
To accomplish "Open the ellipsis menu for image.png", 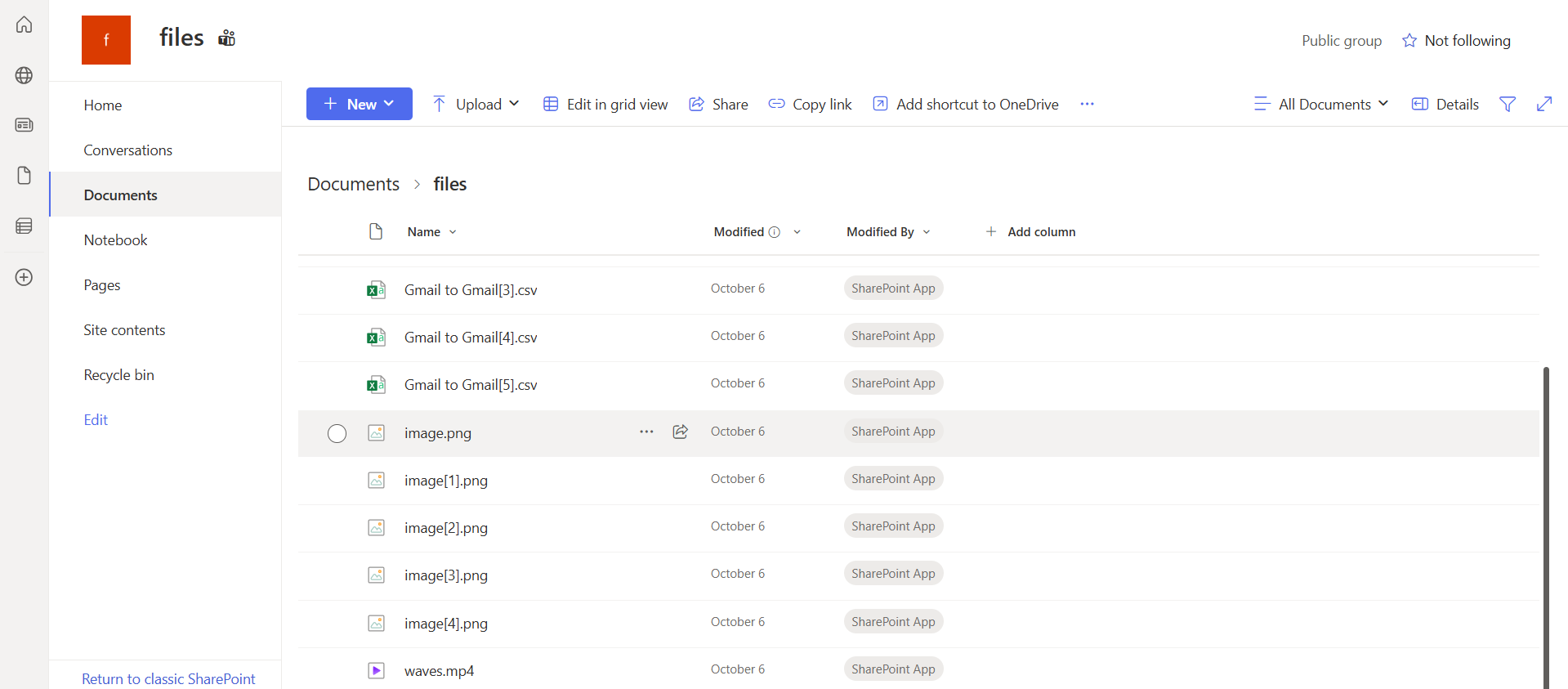I will [x=646, y=432].
